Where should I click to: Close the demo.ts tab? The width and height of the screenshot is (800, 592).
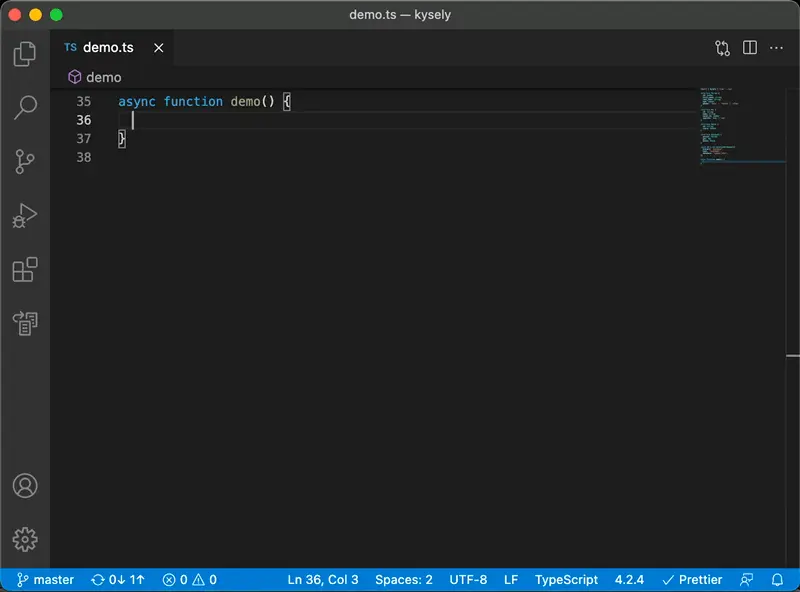point(156,47)
